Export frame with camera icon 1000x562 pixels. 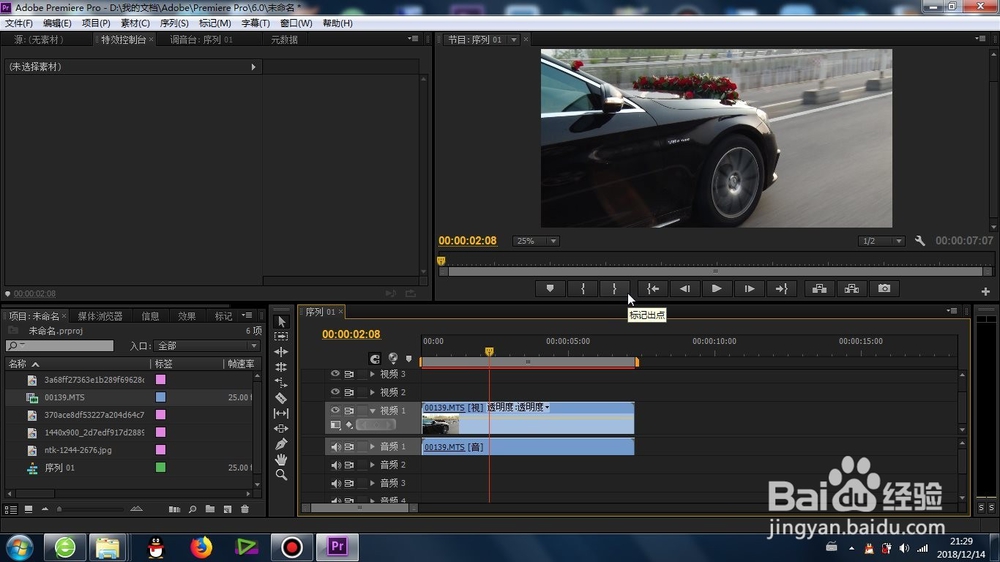(x=884, y=288)
